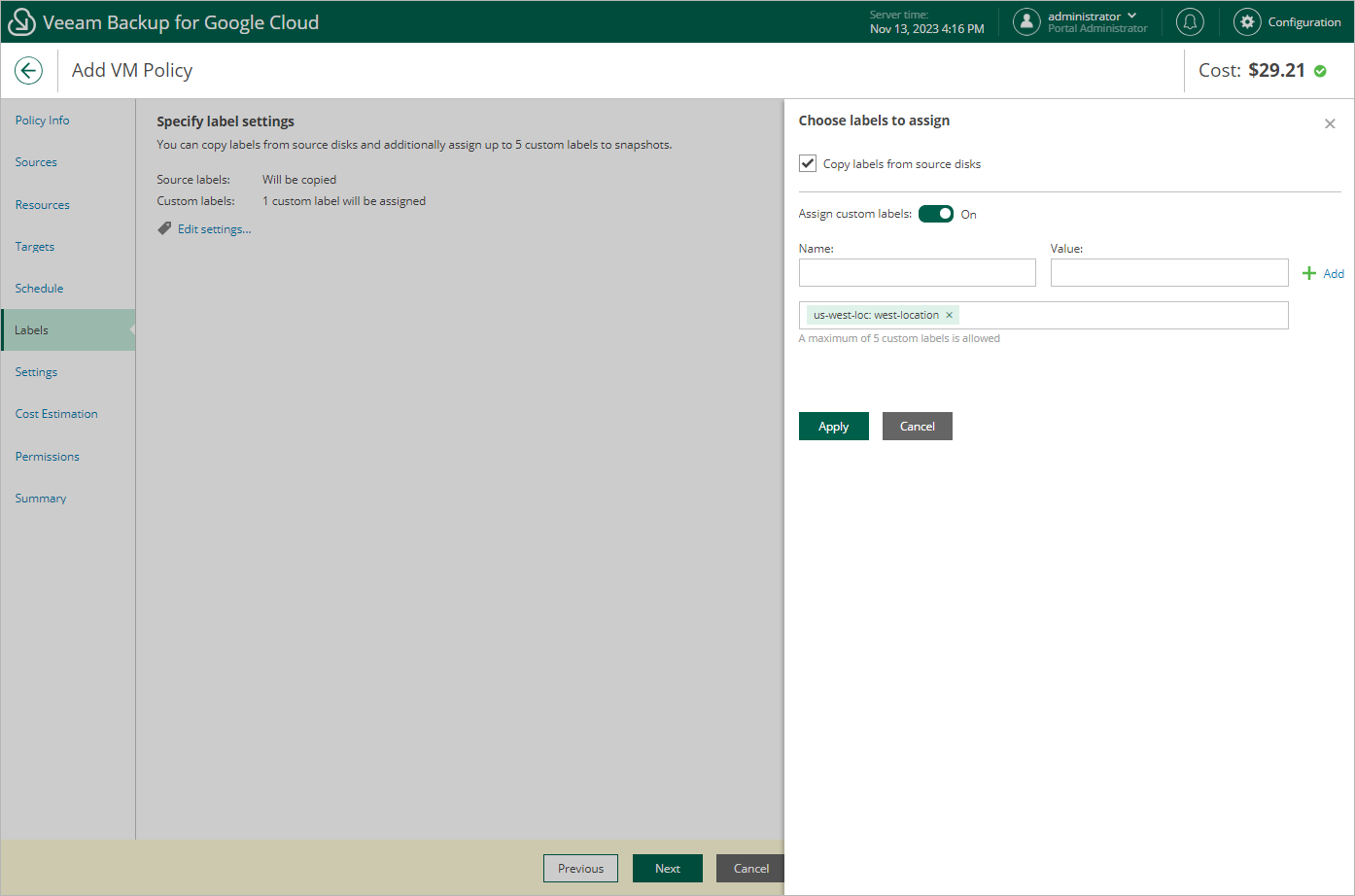Image resolution: width=1355 pixels, height=896 pixels.
Task: Open the Policy Info step
Action: click(43, 121)
